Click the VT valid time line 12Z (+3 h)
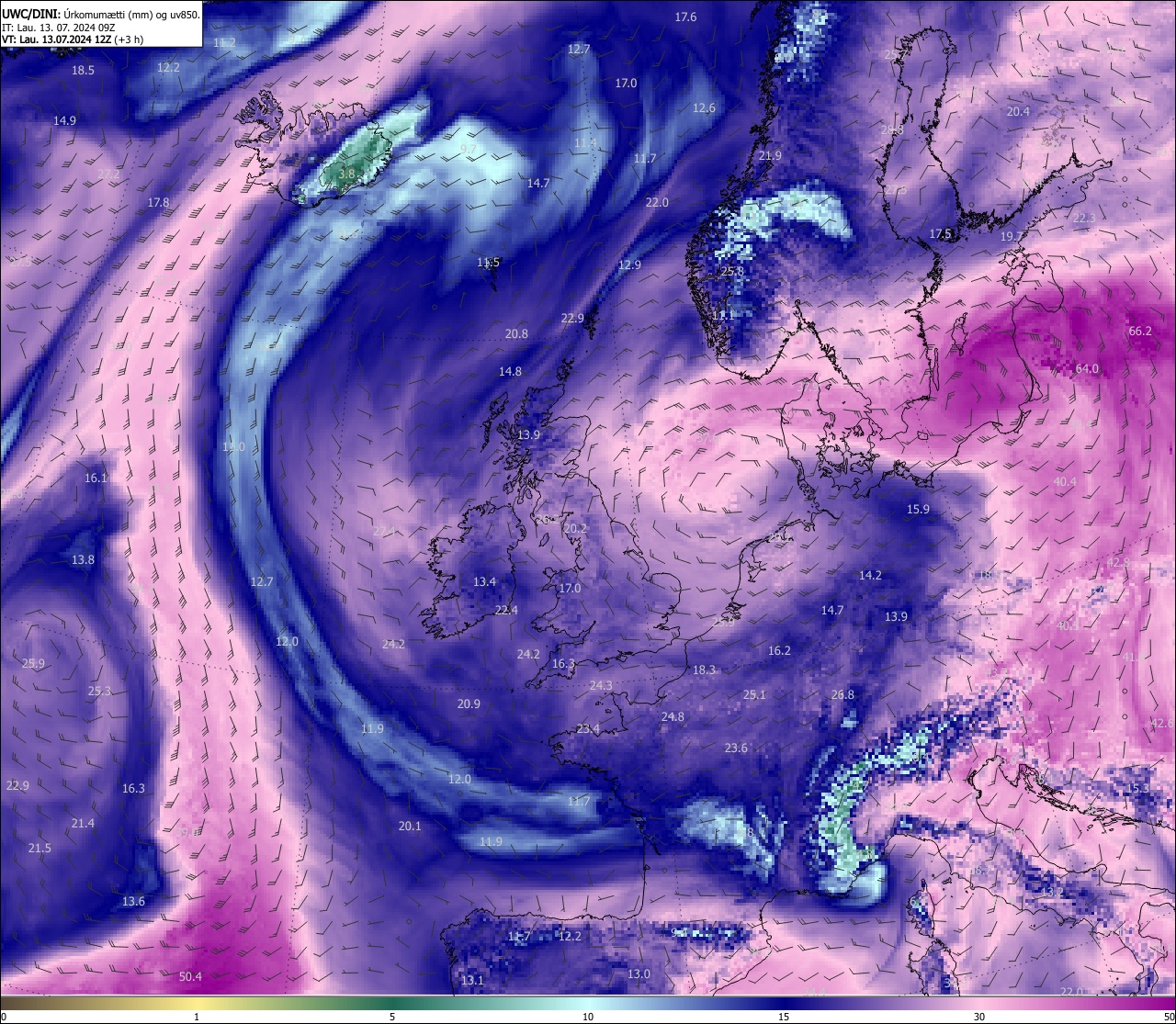This screenshot has height=1024, width=1176. (x=73, y=39)
